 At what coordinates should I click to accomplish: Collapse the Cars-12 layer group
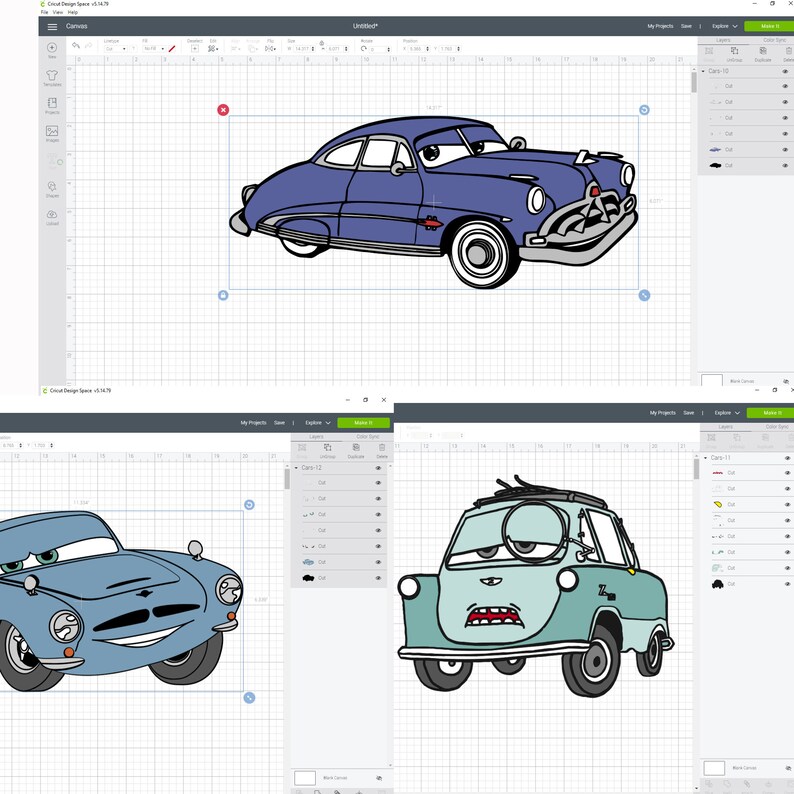point(296,468)
